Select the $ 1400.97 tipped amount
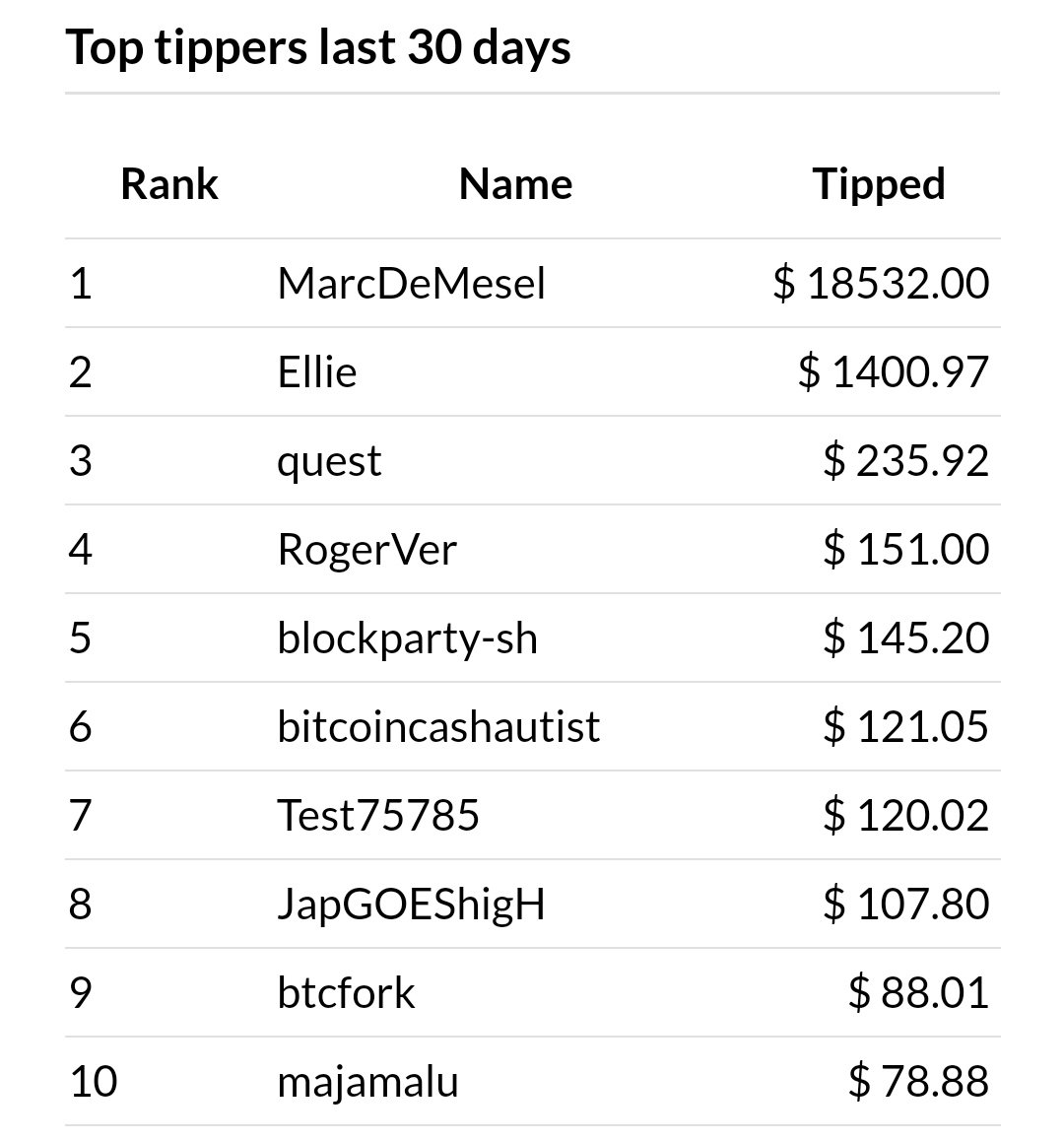The height and width of the screenshot is (1141, 1064). (x=894, y=371)
